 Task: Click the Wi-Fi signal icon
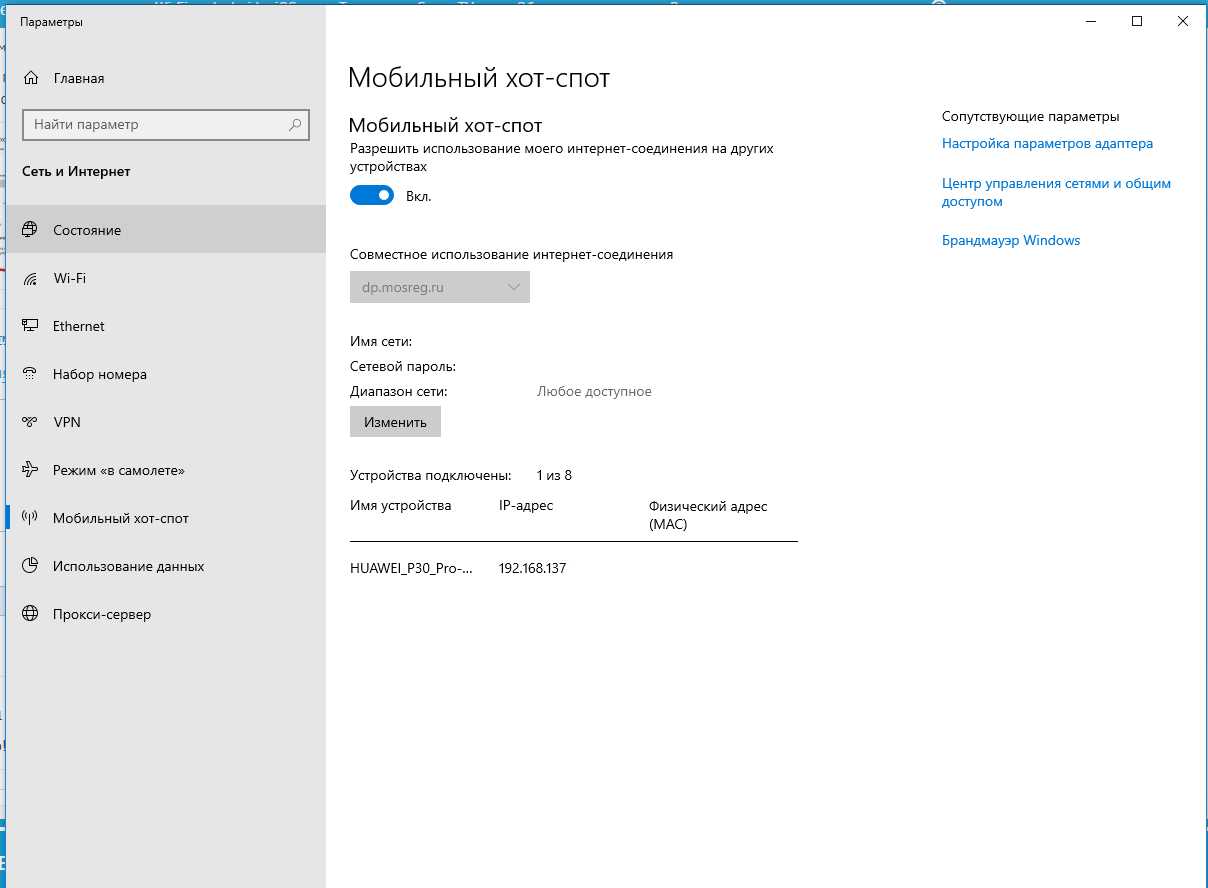click(31, 278)
